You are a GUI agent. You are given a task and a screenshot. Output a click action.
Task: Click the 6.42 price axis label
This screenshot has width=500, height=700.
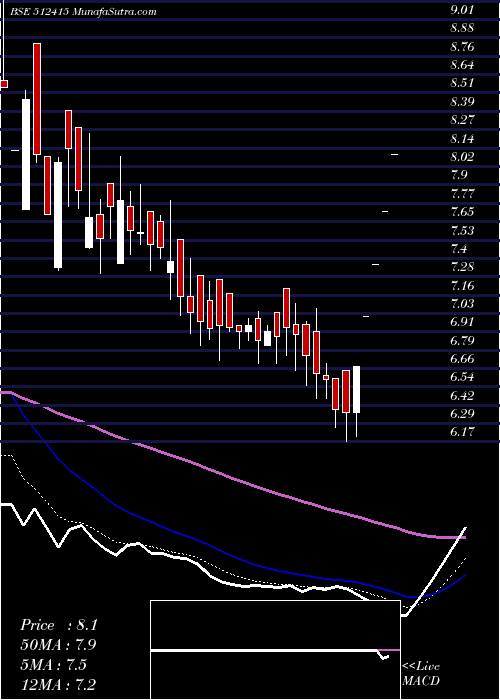tap(462, 396)
